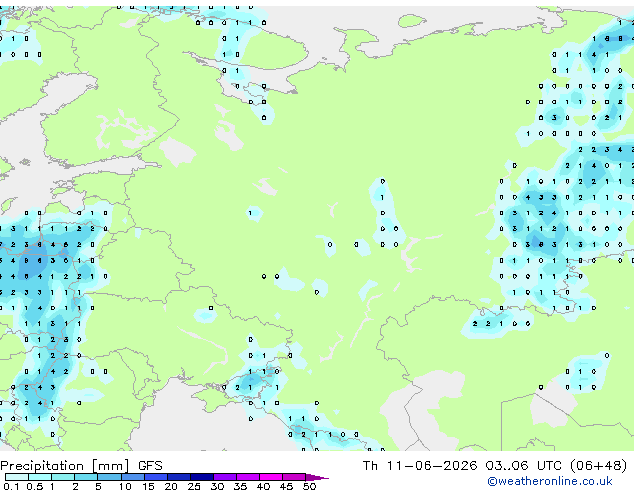Click the 20 legend scale label
This screenshot has height=490, width=634.
171,486
